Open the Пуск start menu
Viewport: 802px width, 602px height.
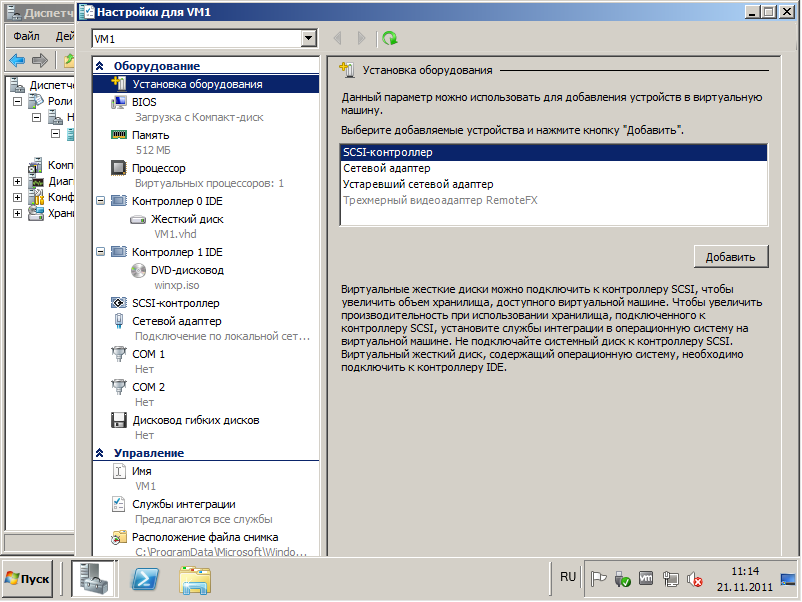tap(28, 579)
